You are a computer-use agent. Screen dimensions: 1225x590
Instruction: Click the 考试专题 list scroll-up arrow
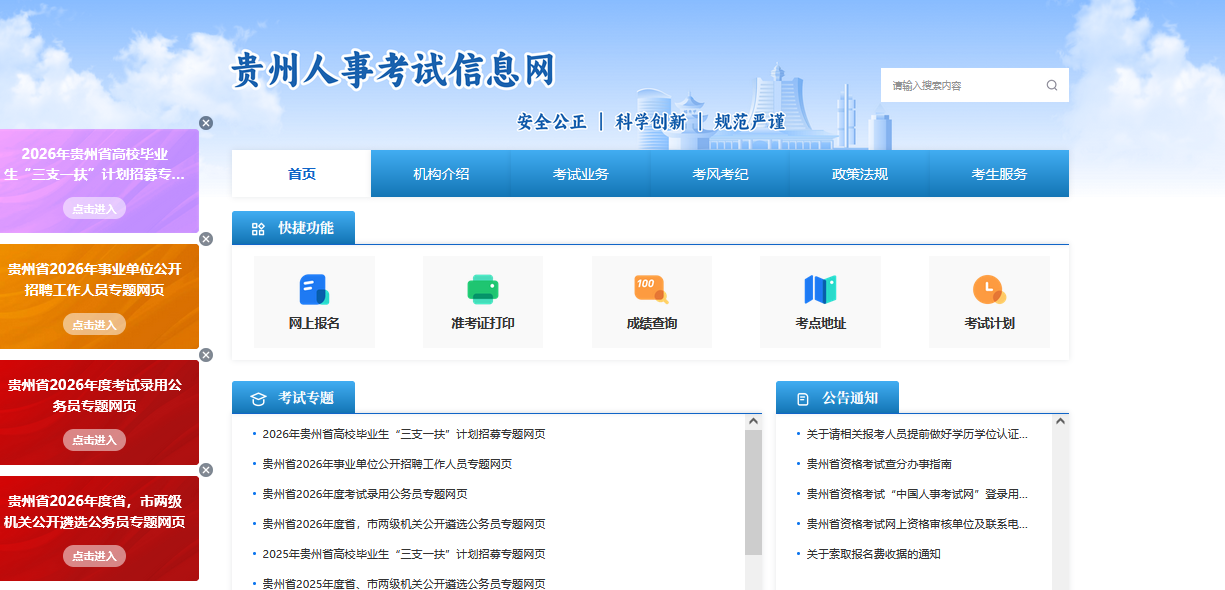[x=753, y=422]
